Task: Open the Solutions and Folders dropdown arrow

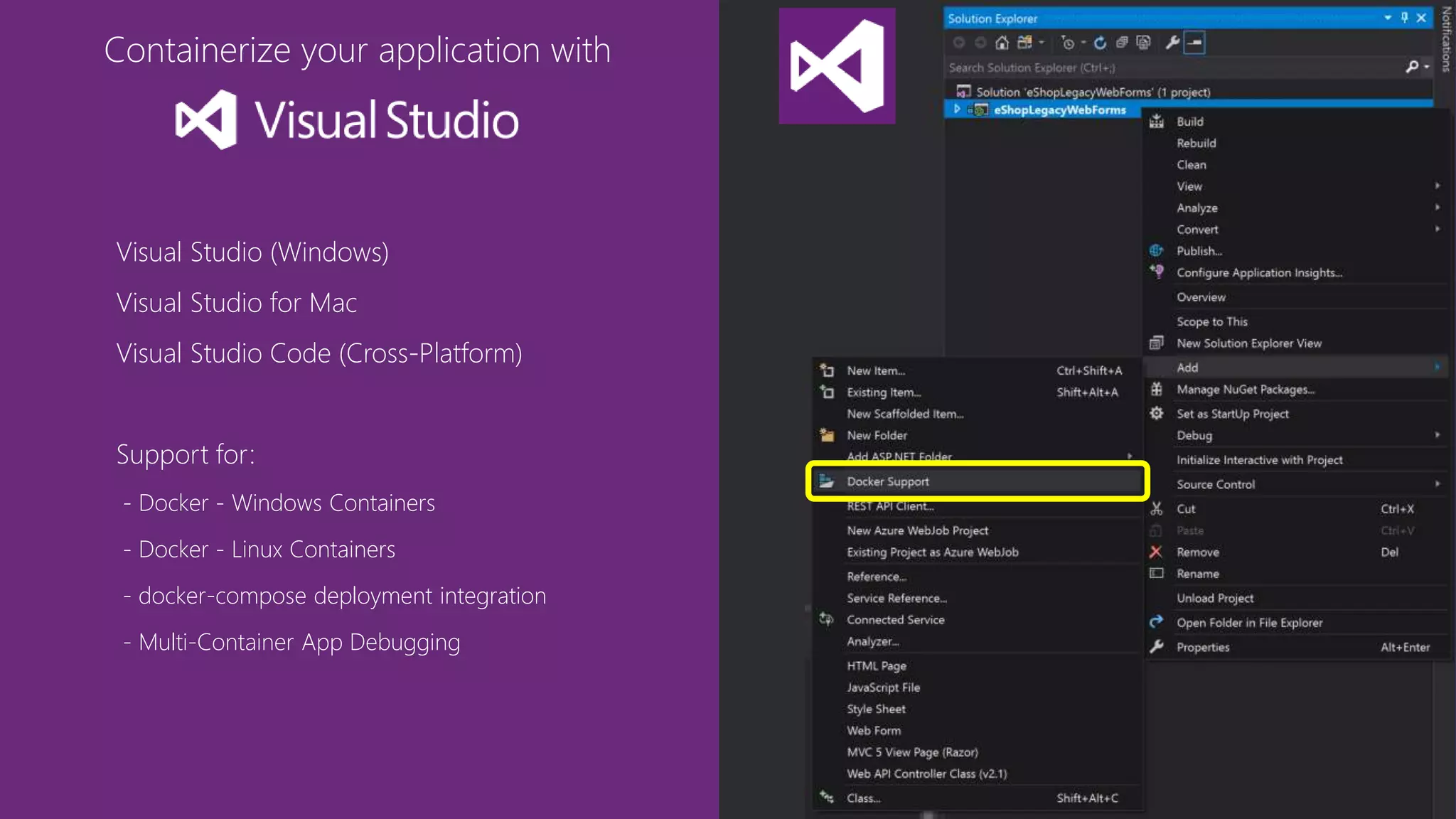Action: point(1042,43)
